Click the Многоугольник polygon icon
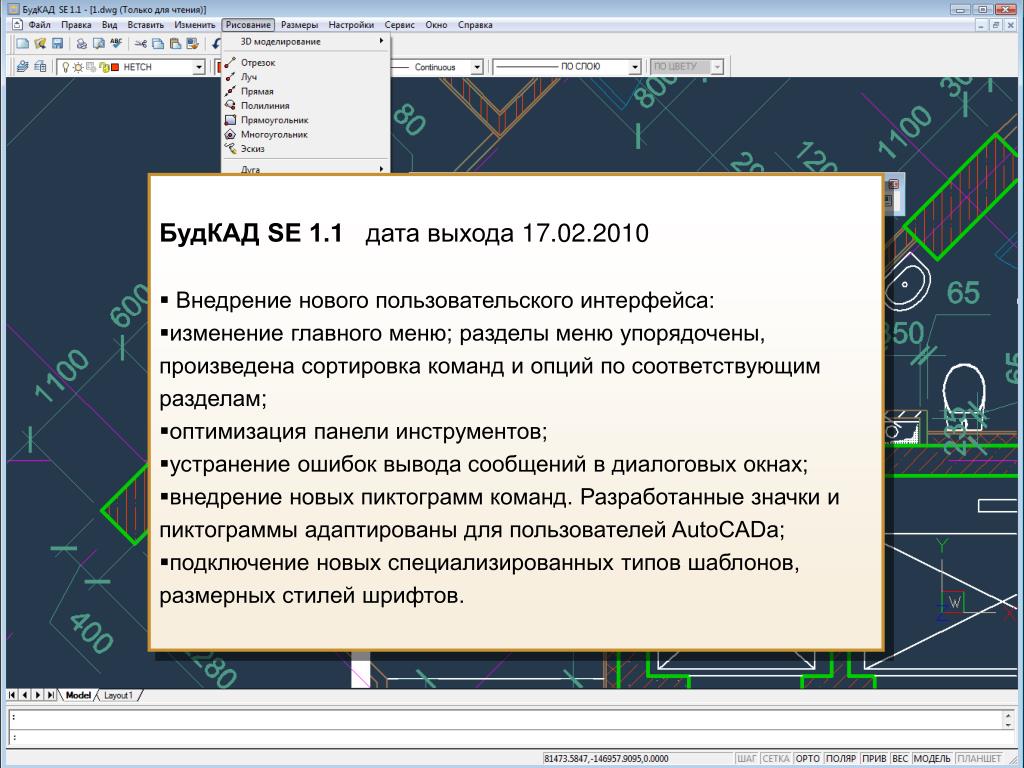Viewport: 1024px width, 768px height. [230, 135]
